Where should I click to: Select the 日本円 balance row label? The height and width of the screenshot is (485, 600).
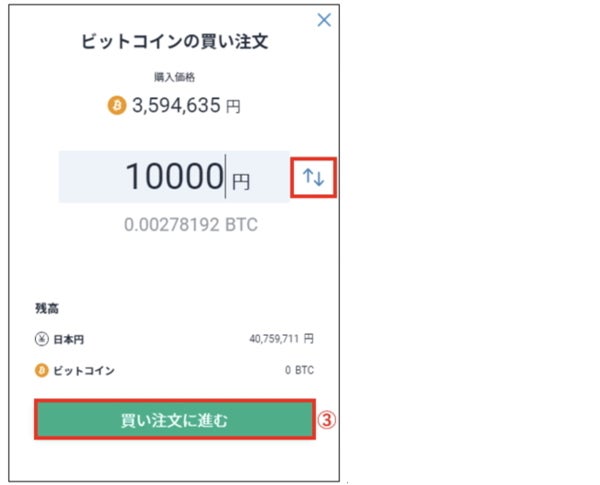(x=69, y=339)
